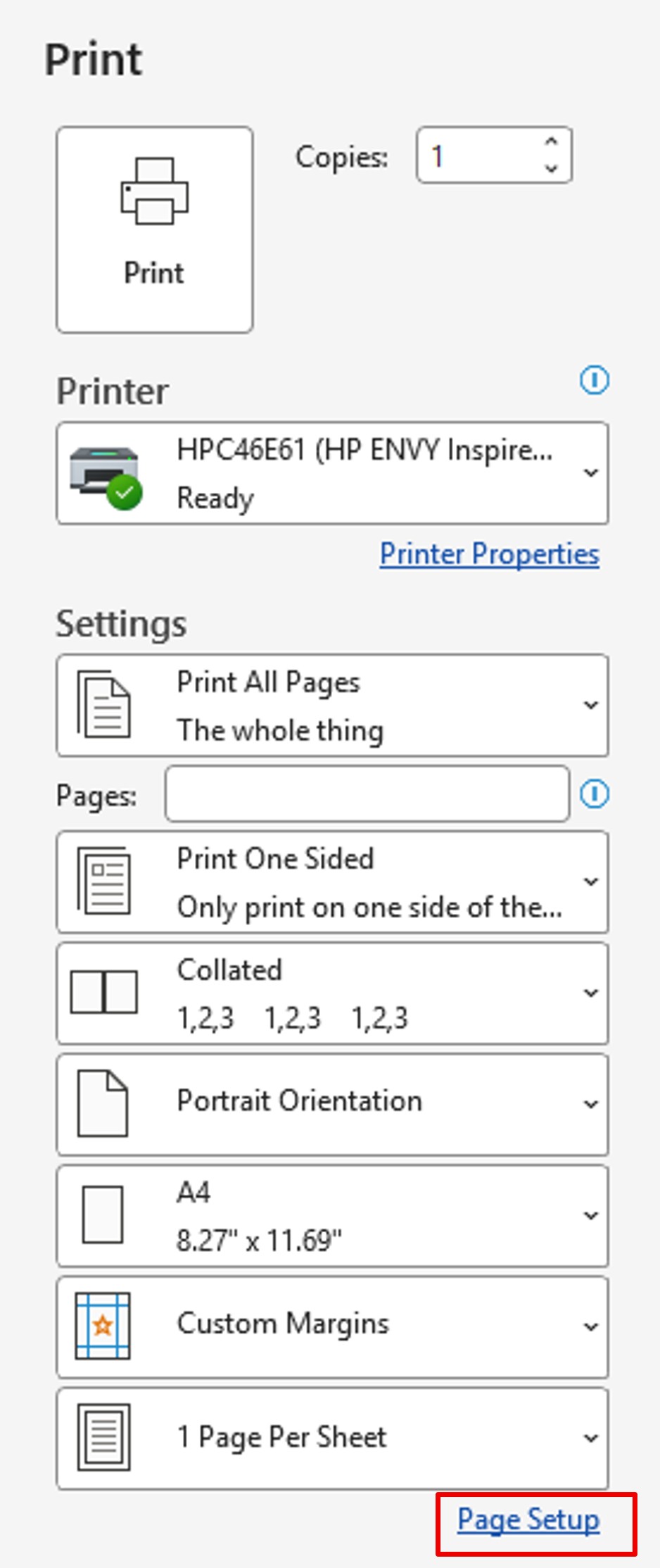
Task: Click the info icon beside the Pages field
Action: coord(595,794)
